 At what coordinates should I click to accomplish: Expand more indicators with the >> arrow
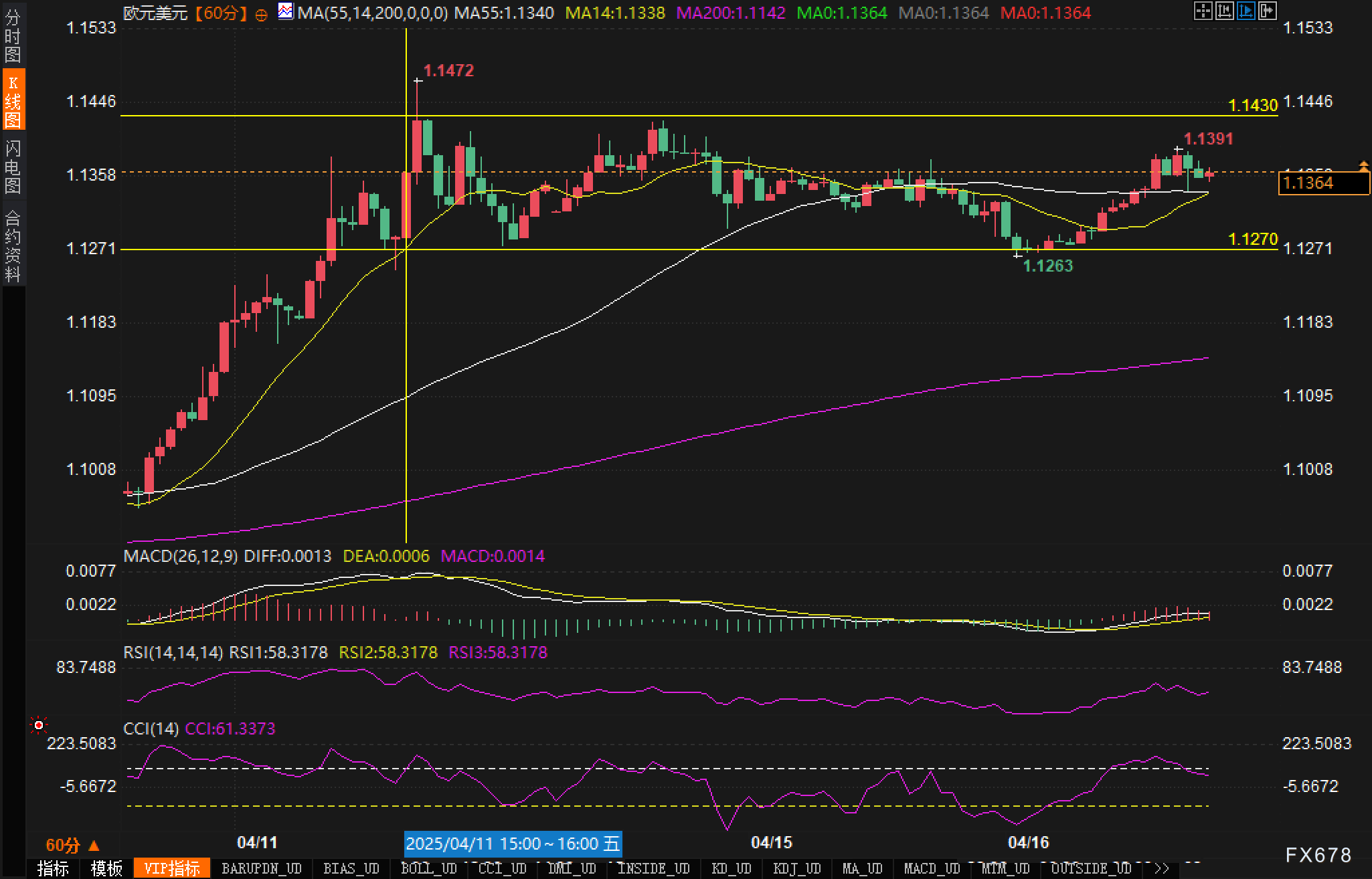point(1162,868)
